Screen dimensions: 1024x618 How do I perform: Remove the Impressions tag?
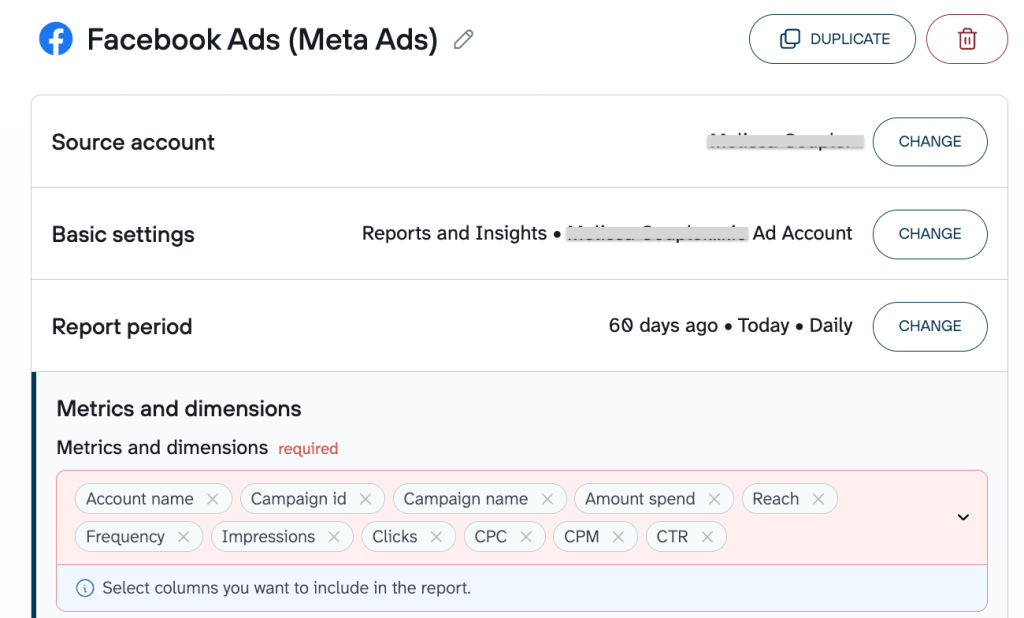[x=334, y=537]
